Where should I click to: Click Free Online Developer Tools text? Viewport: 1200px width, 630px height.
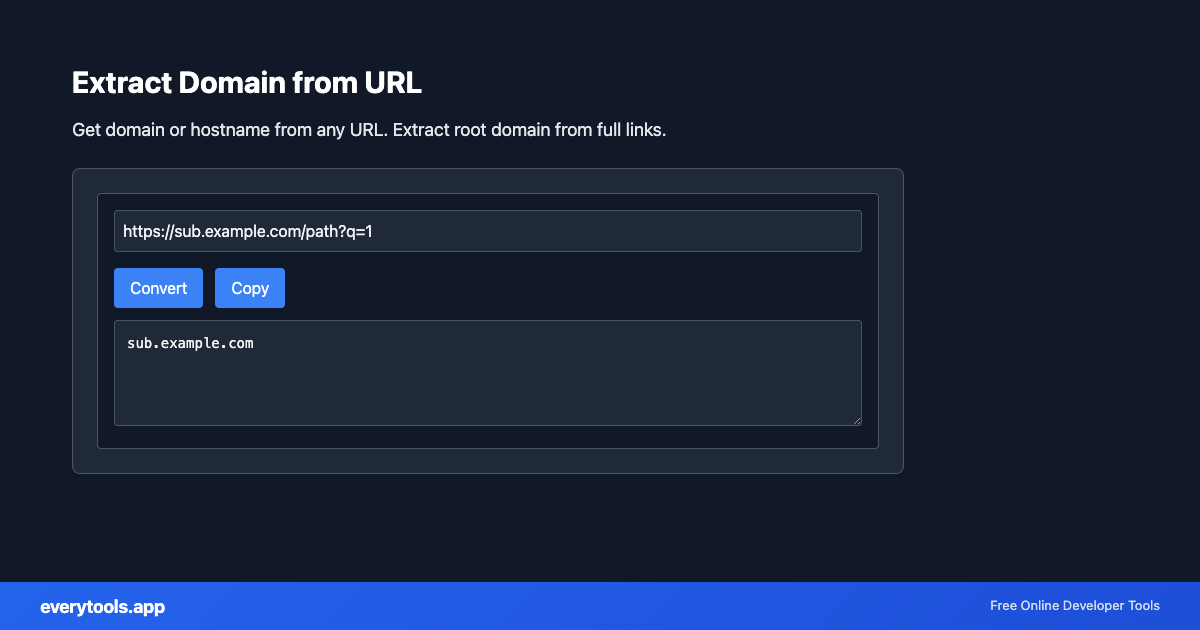pyautogui.click(x=1074, y=606)
